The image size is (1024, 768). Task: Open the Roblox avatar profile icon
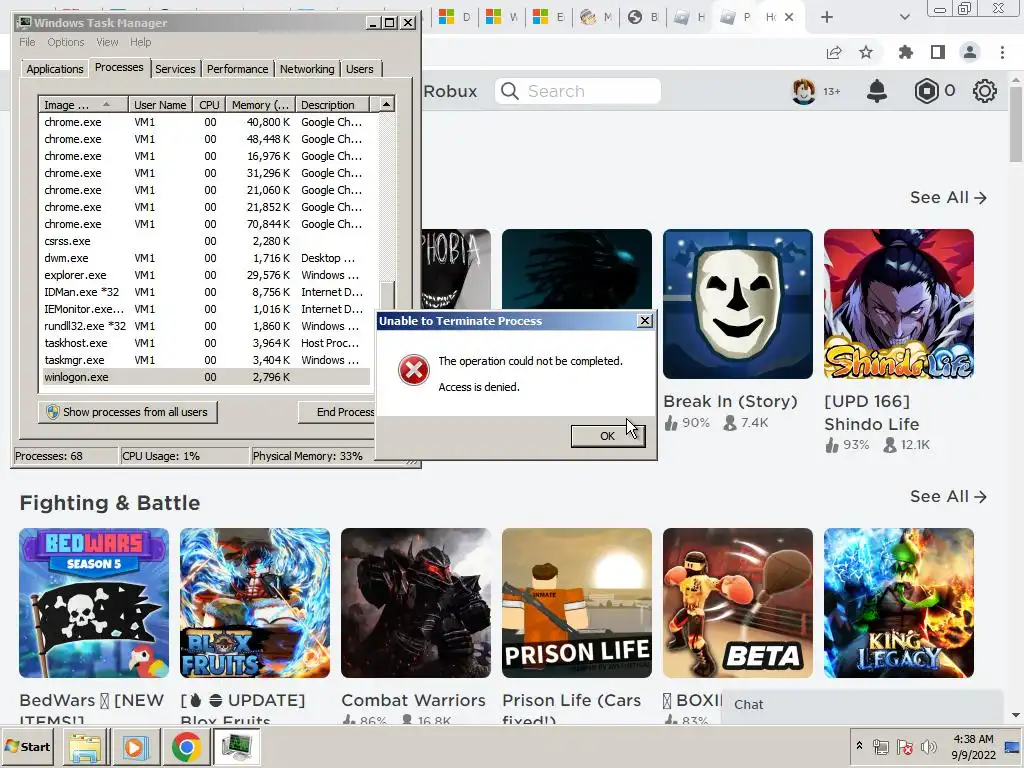(x=803, y=91)
